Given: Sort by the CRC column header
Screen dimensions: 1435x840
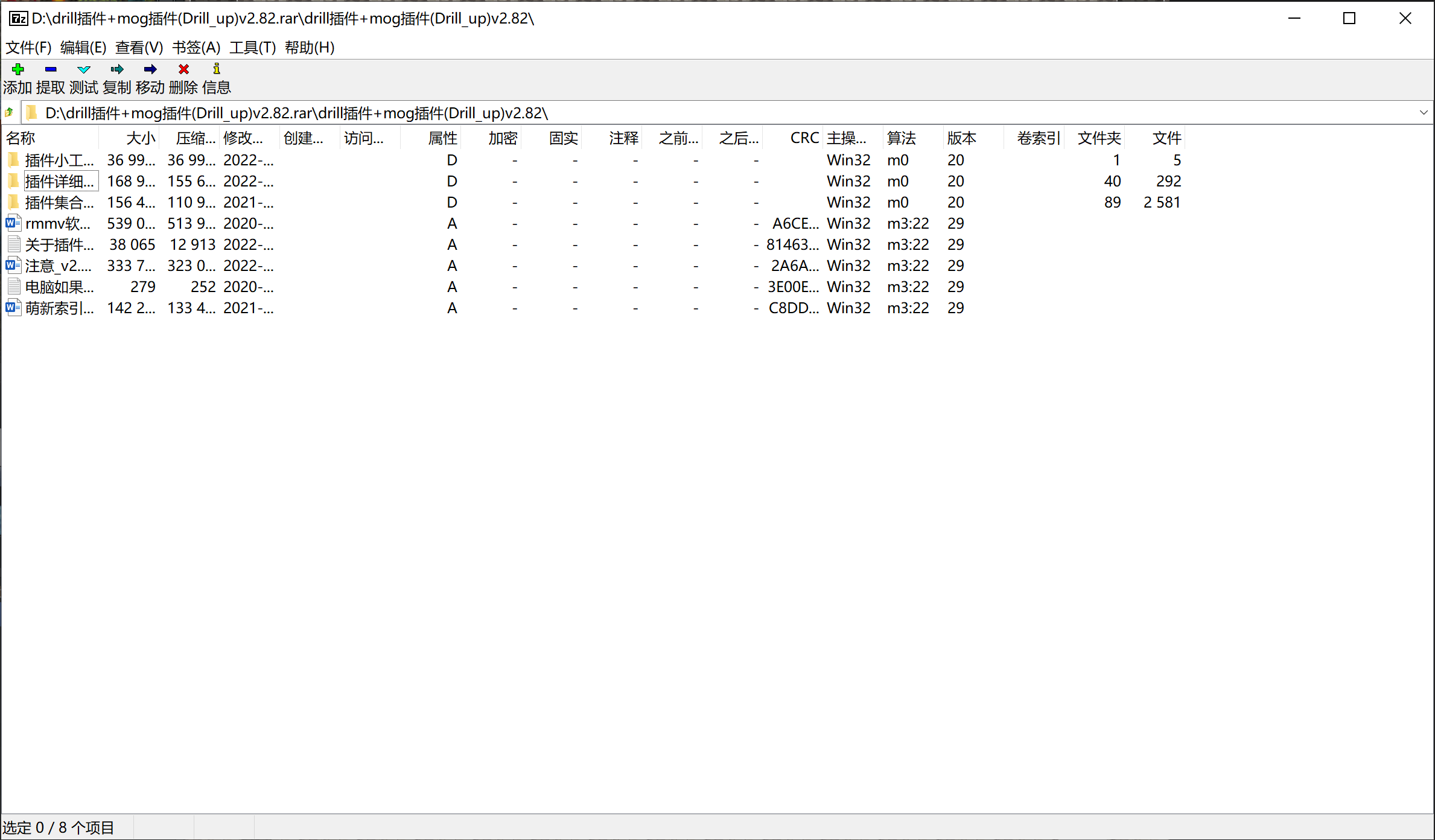Looking at the screenshot, I should [793, 138].
